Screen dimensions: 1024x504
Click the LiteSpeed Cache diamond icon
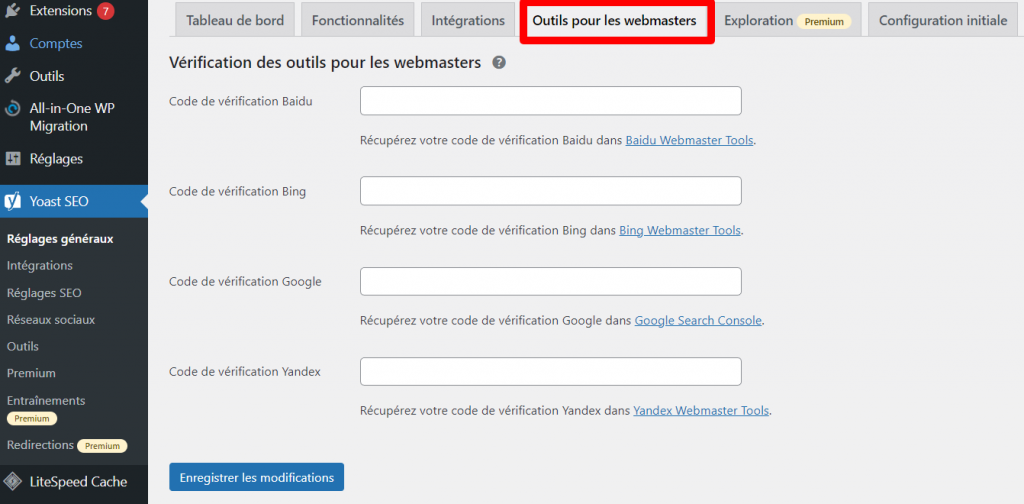tap(13, 482)
